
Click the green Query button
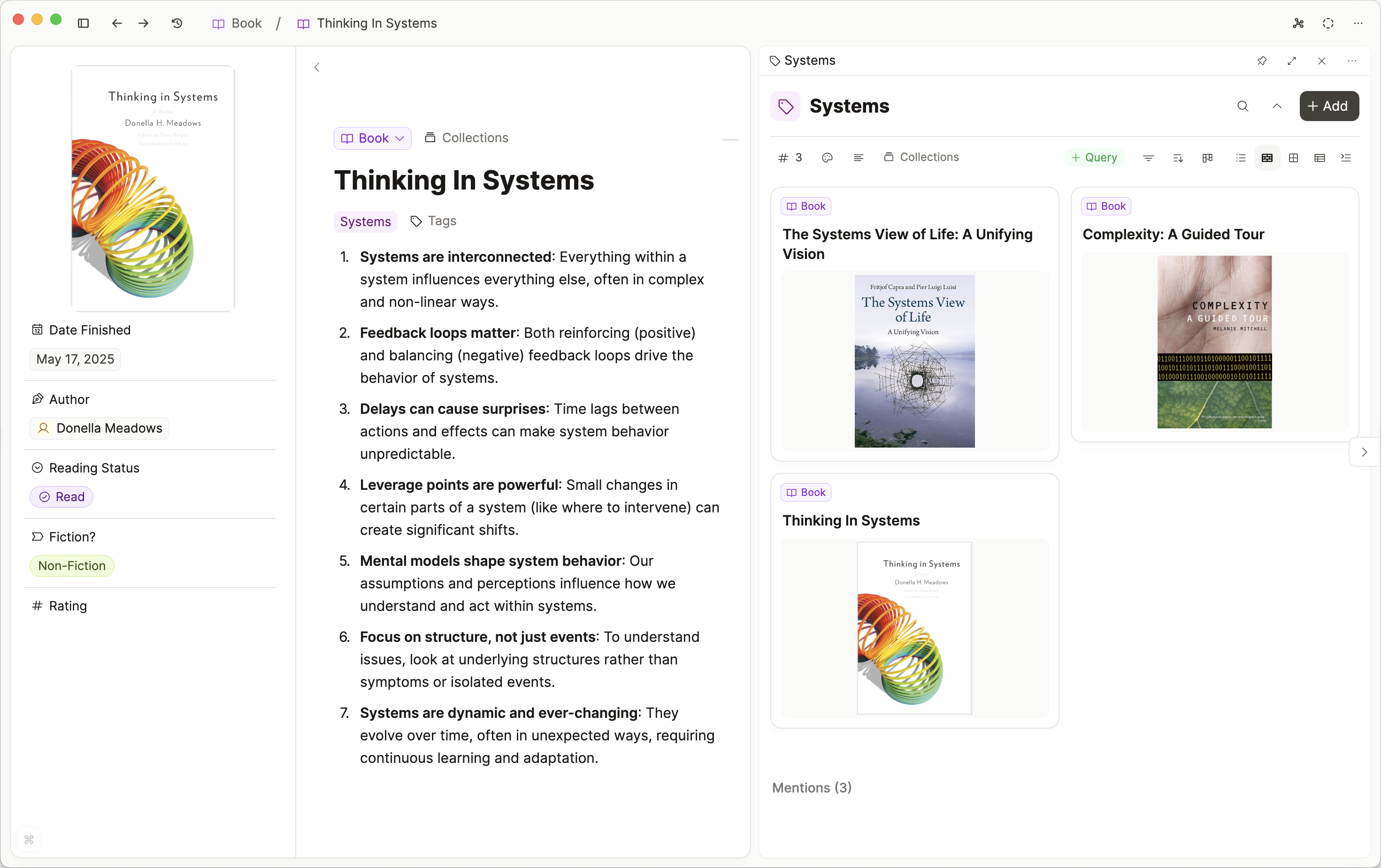(x=1094, y=158)
